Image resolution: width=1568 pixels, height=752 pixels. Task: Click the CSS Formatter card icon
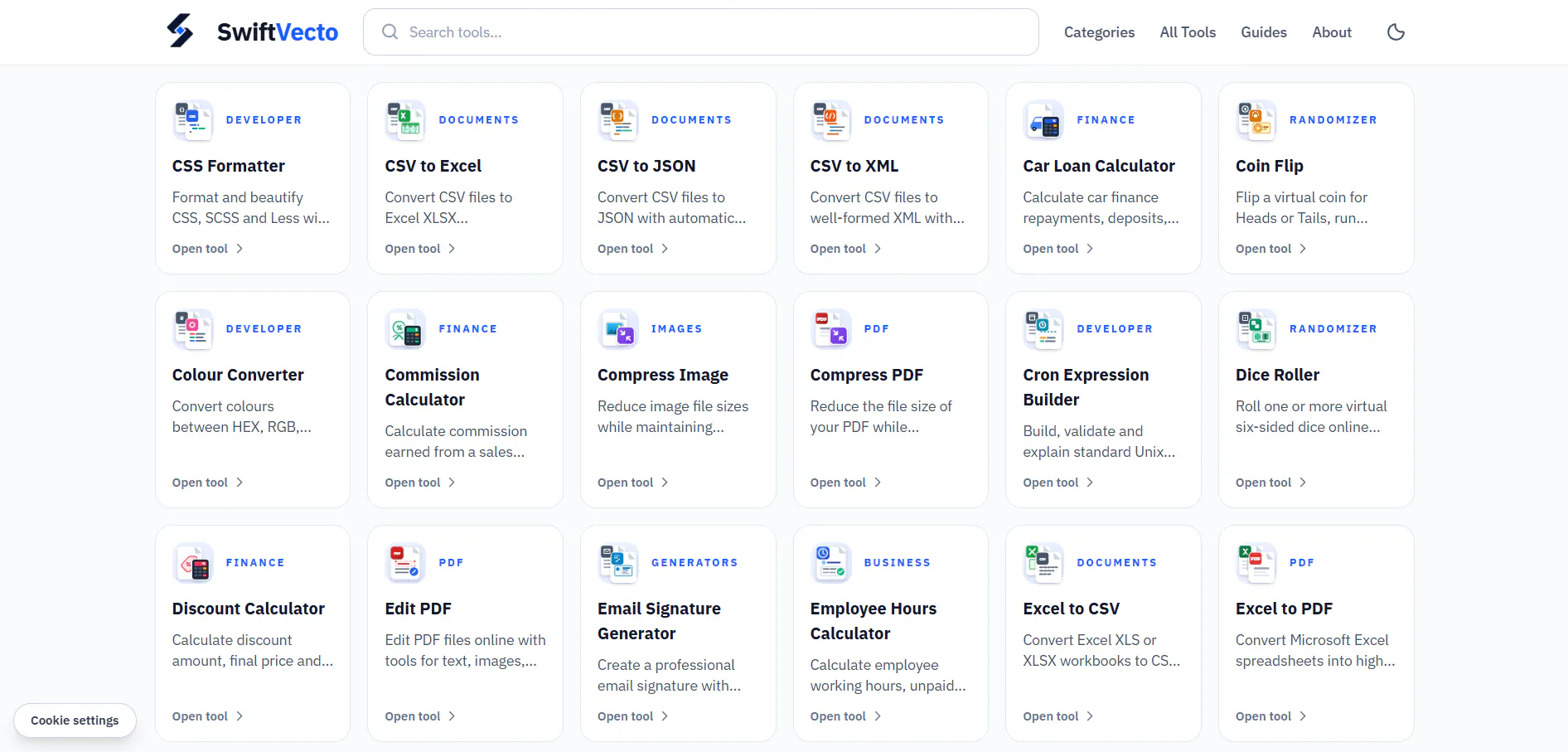(193, 120)
